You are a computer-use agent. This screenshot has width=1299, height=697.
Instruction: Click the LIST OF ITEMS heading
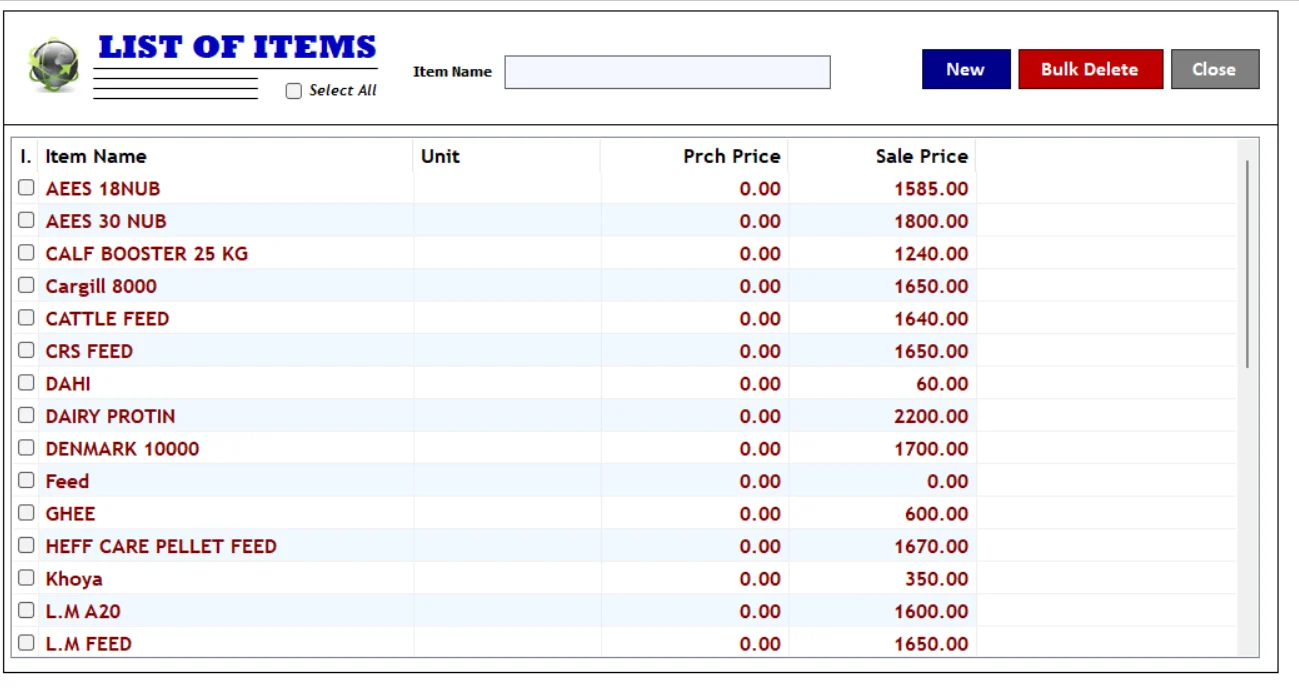pyautogui.click(x=237, y=47)
